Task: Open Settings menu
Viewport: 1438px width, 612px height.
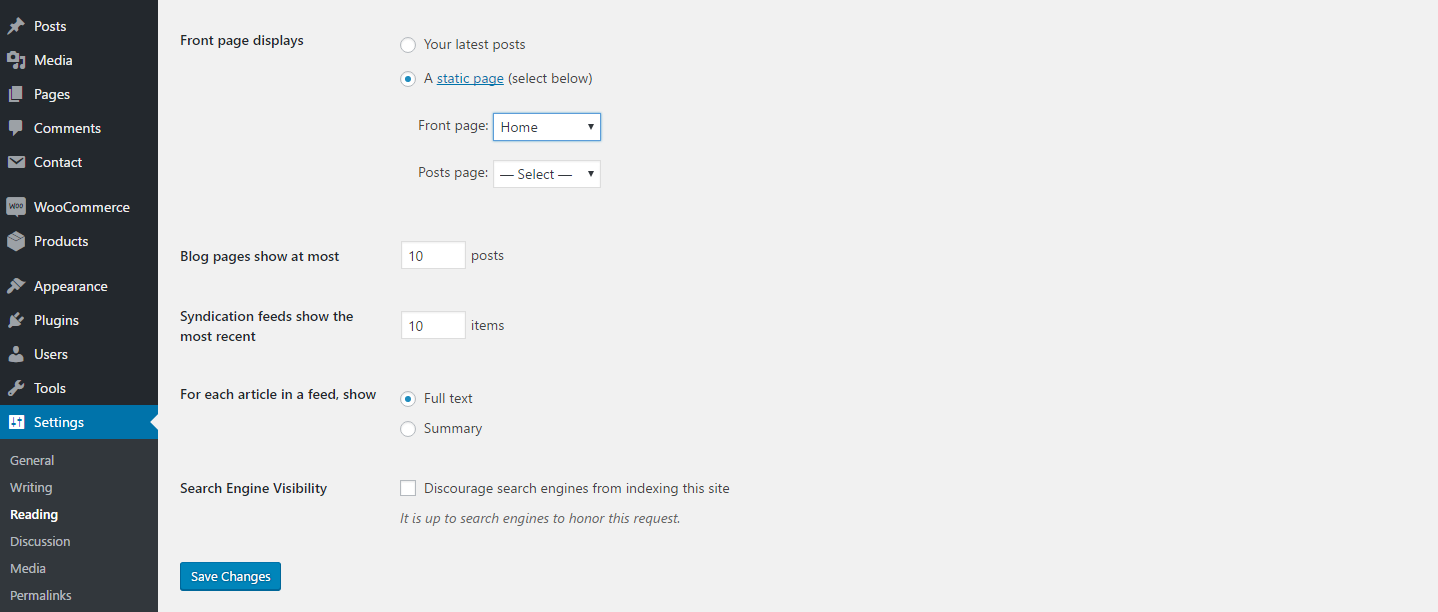Action: tap(59, 422)
